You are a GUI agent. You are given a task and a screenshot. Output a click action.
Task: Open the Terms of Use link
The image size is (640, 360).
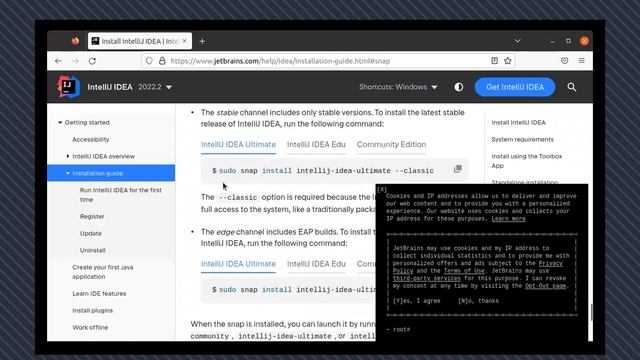pos(464,271)
